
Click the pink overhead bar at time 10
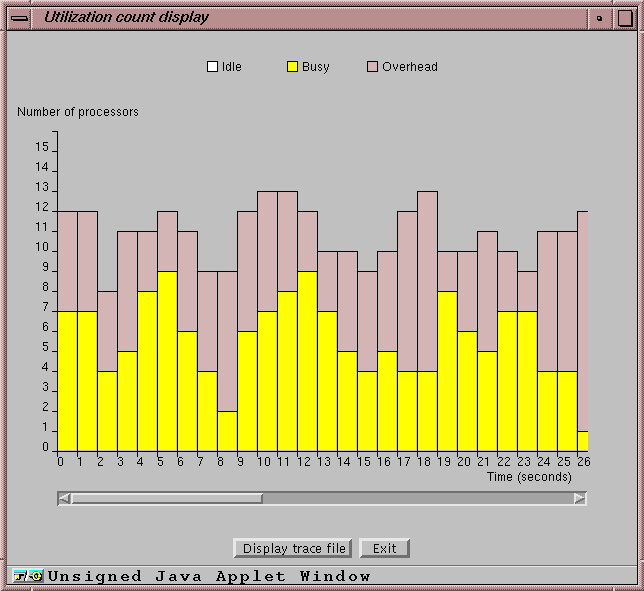(267, 251)
